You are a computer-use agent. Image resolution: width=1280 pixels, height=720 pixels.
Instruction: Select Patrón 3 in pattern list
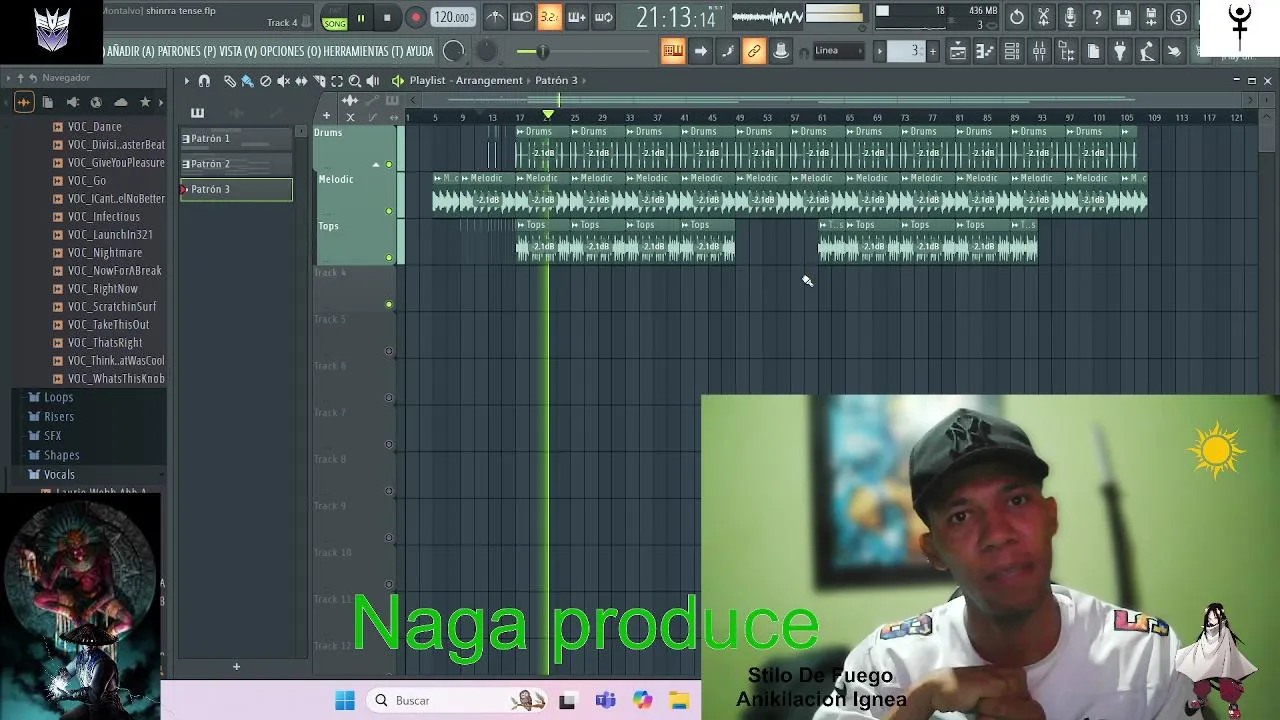tap(236, 189)
